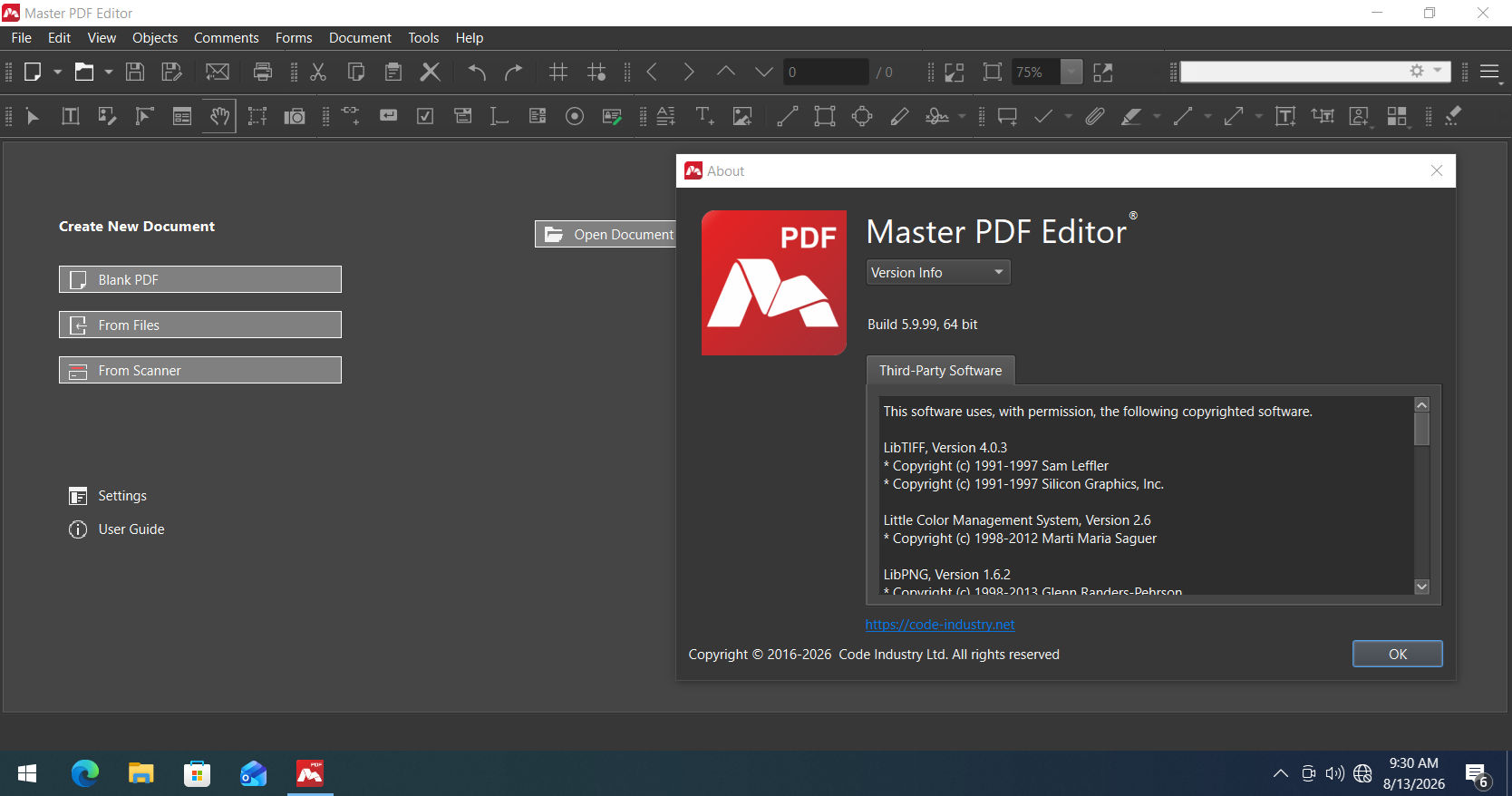This screenshot has width=1512, height=796.
Task: Expand the arrow next to the Signature tool
Action: (962, 116)
